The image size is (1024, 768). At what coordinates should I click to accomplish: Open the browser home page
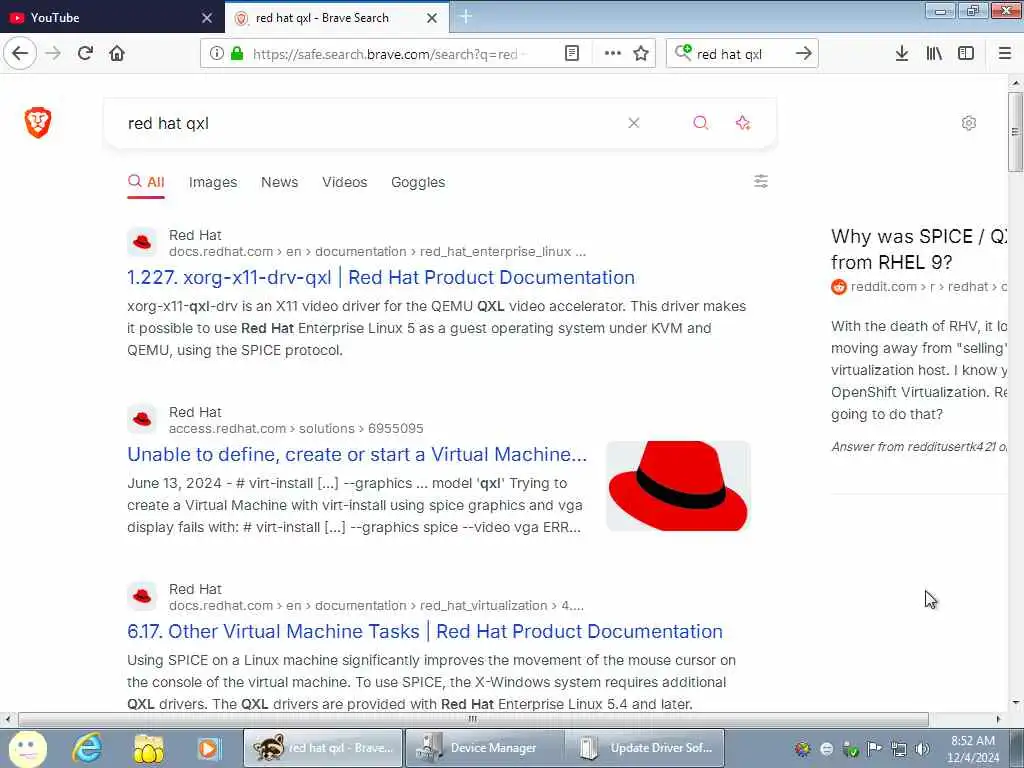tap(117, 53)
